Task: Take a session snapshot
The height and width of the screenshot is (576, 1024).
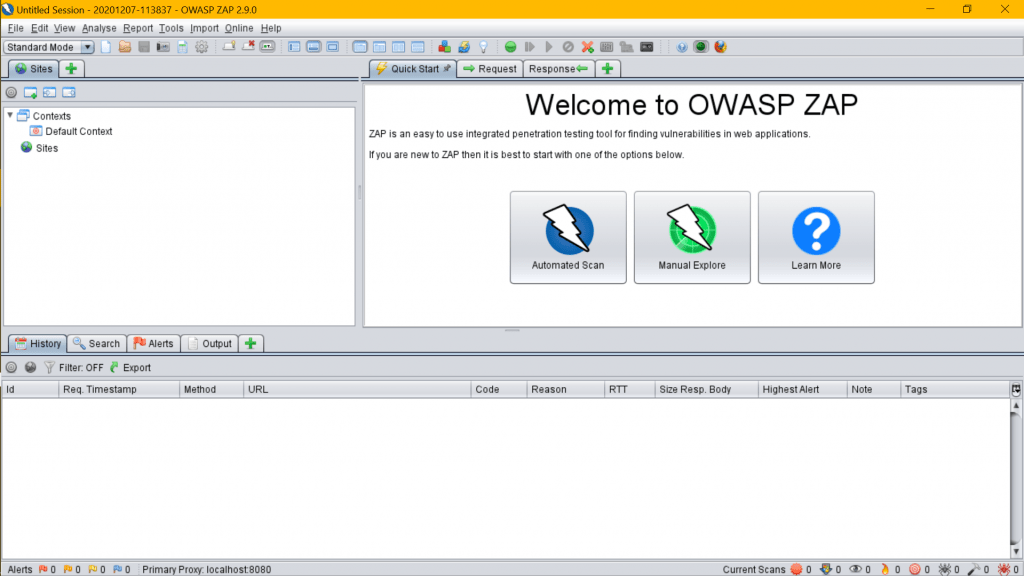Action: (x=162, y=47)
